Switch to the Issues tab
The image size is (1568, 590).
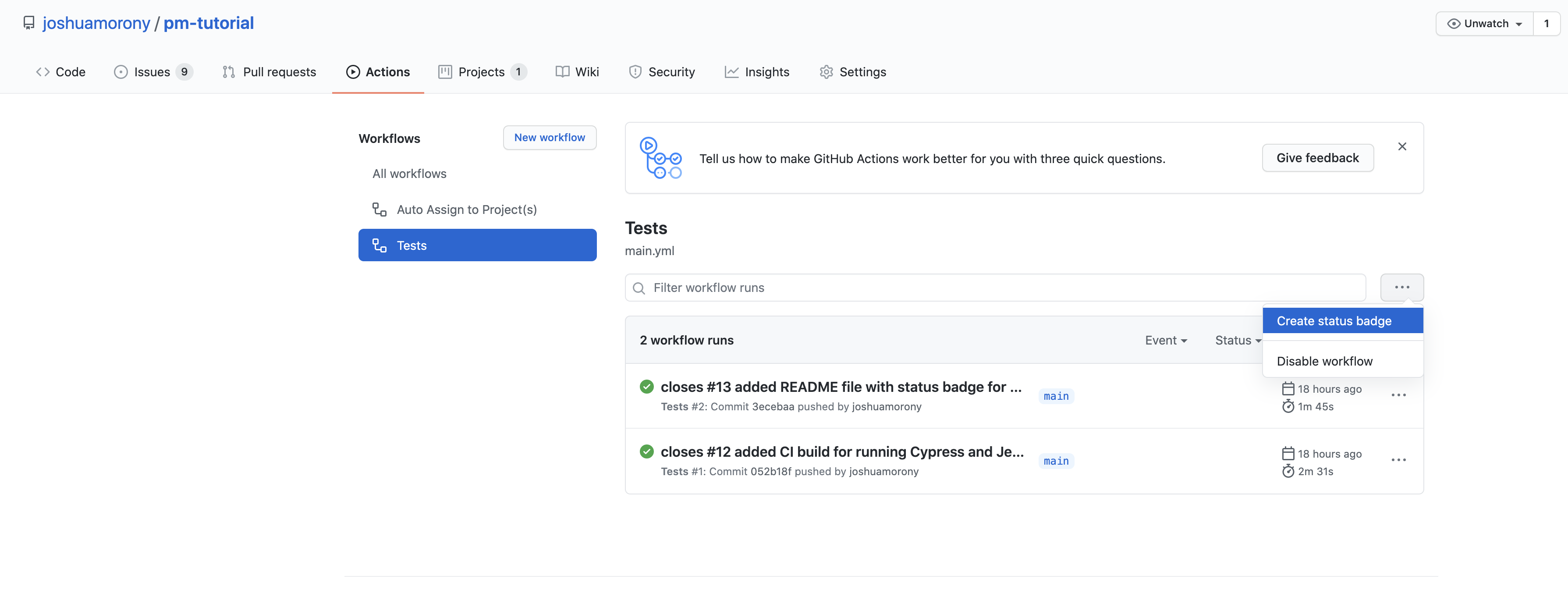pos(153,72)
